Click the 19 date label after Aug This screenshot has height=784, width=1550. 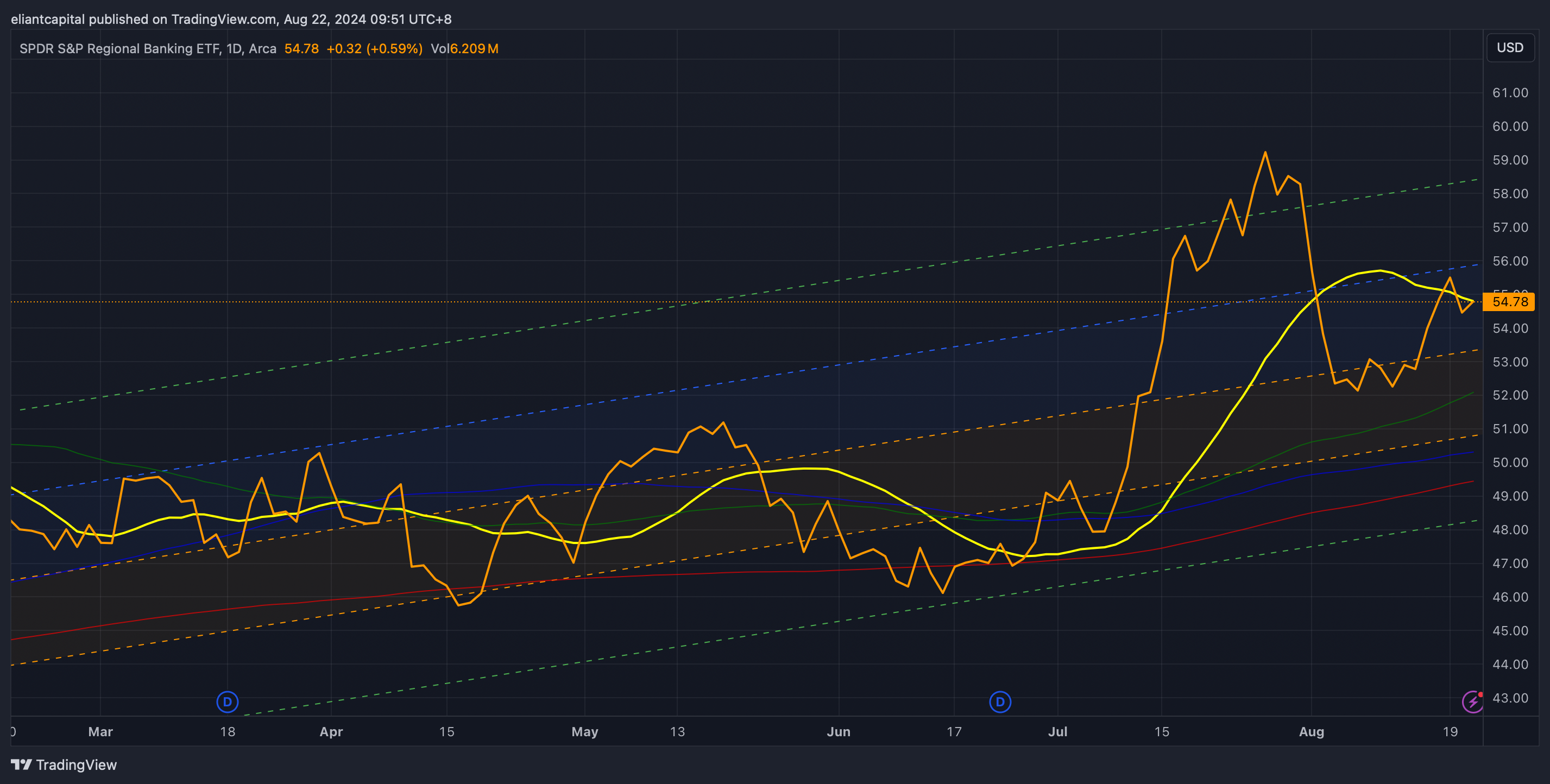click(x=1450, y=732)
